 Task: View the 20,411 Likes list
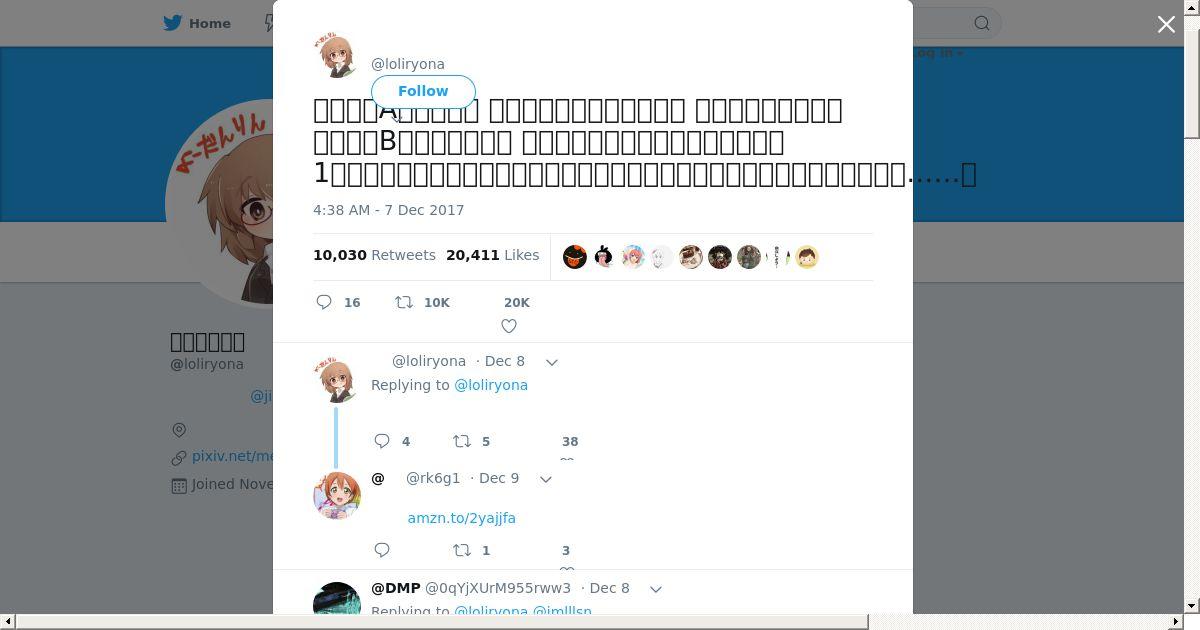tap(493, 255)
